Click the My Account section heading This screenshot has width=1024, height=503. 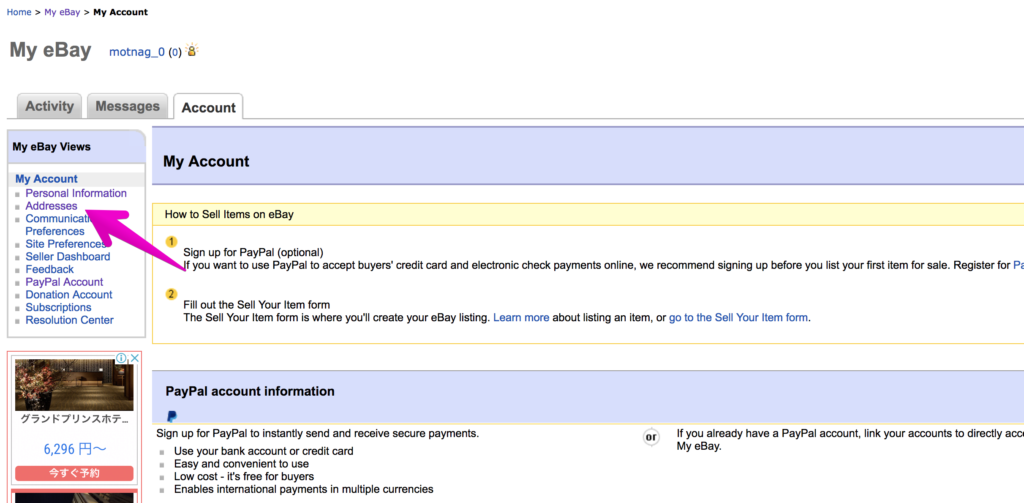[206, 161]
